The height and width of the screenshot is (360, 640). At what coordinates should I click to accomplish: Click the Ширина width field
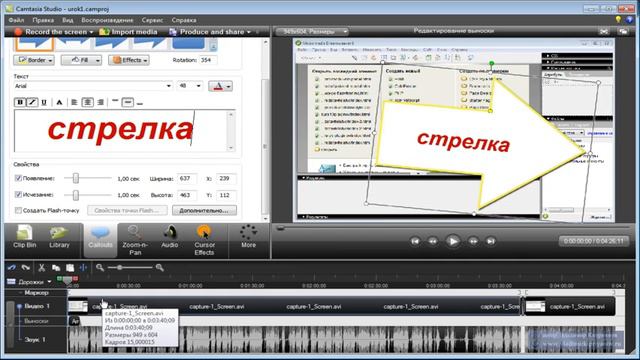[x=187, y=178]
